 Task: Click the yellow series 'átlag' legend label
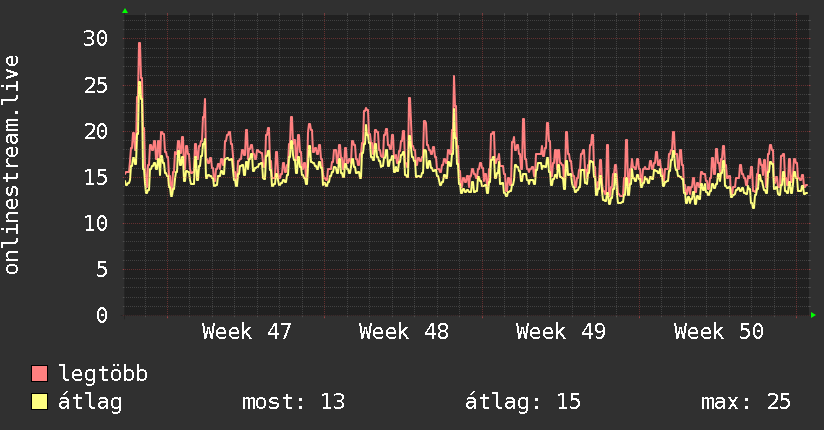click(90, 402)
